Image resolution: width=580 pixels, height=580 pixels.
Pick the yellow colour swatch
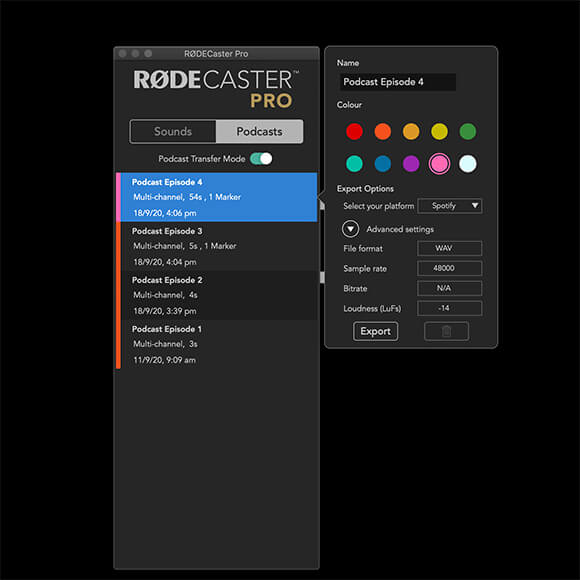tap(439, 131)
